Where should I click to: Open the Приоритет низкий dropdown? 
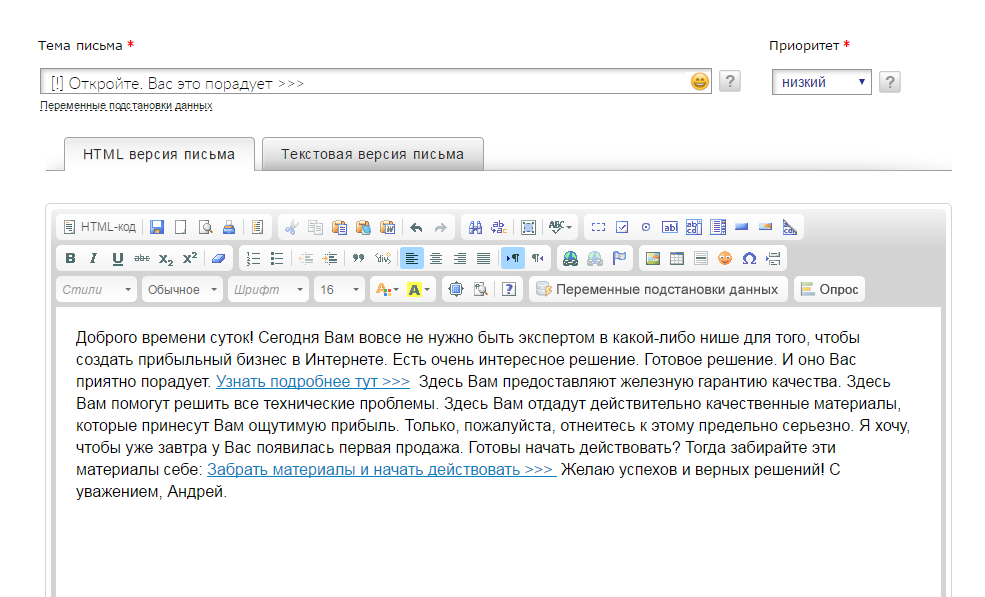tap(822, 82)
